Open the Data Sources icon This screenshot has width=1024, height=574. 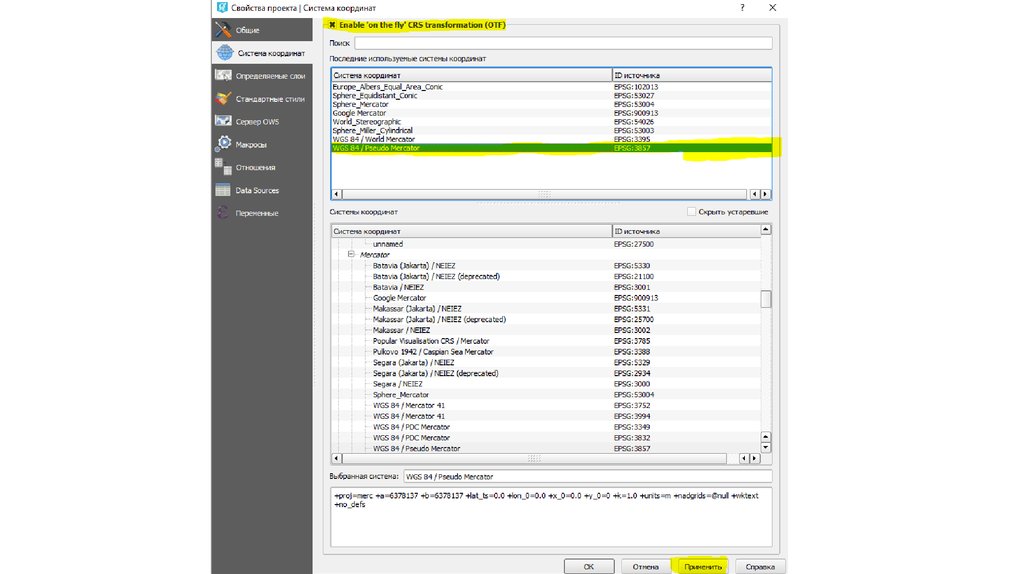click(223, 190)
